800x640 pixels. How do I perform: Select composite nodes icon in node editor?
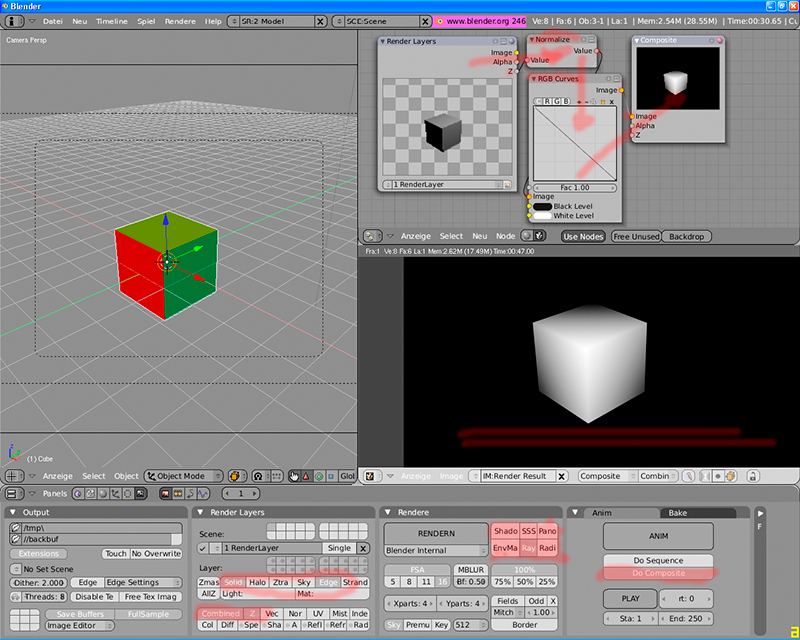pyautogui.click(x=540, y=236)
